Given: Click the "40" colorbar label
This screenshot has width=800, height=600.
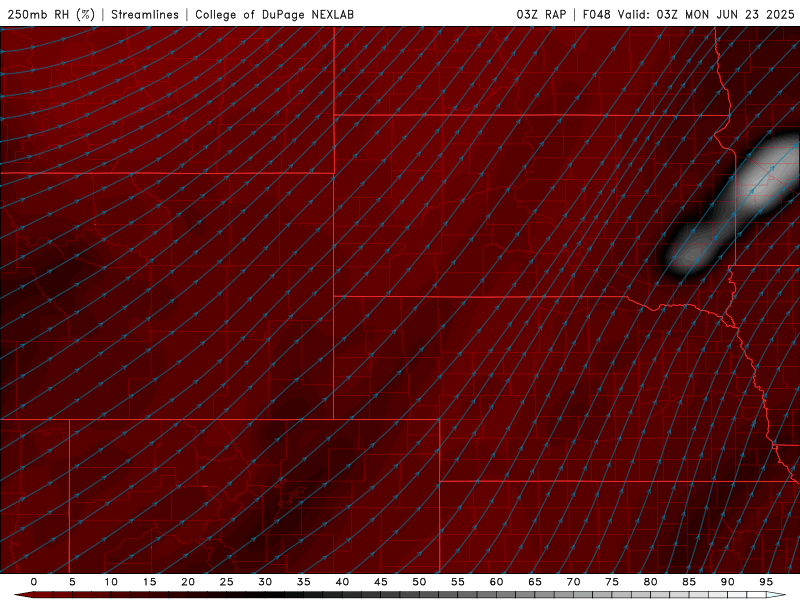Looking at the screenshot, I should coord(342,582).
